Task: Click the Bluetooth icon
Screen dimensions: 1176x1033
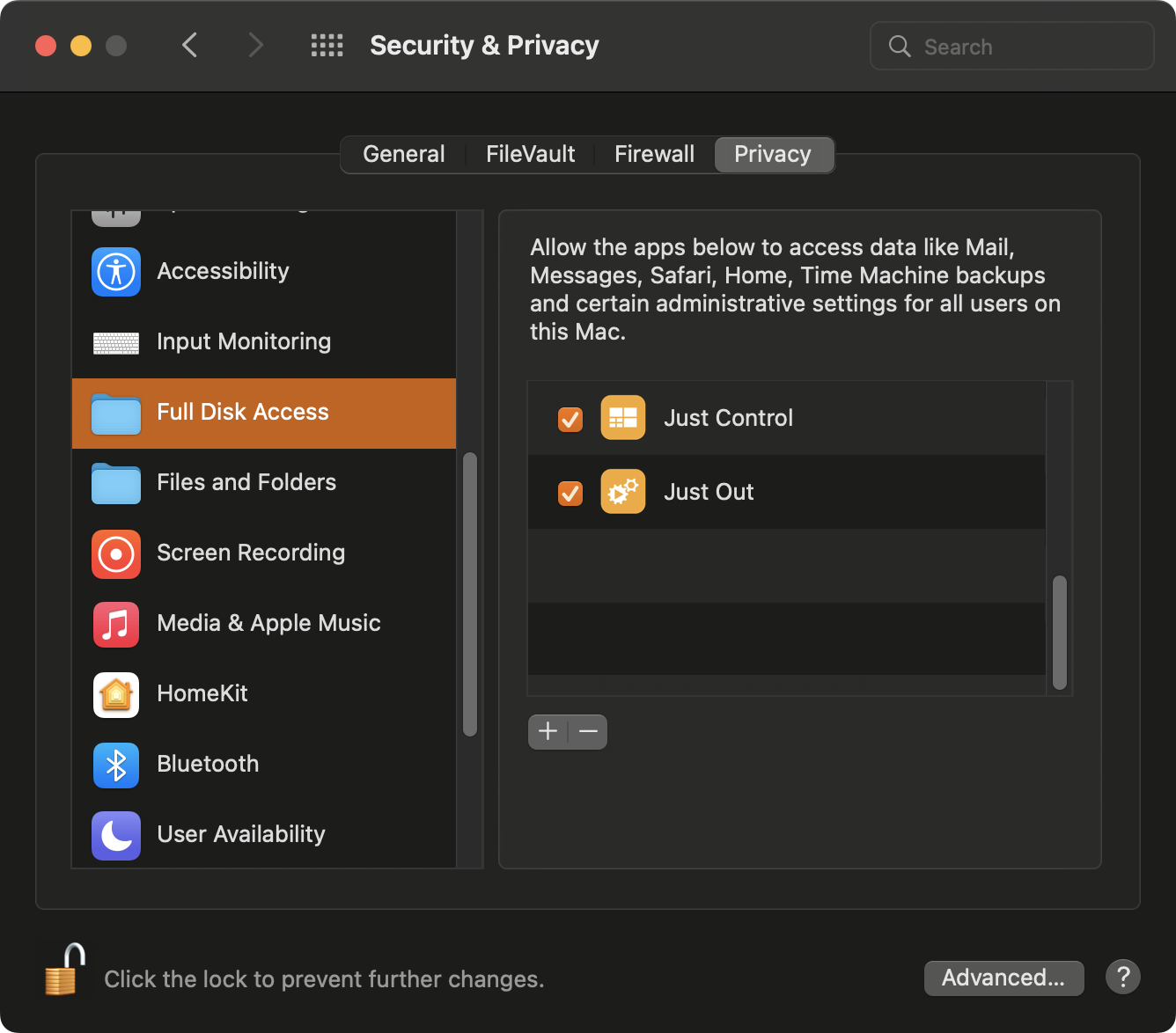Action: [116, 766]
